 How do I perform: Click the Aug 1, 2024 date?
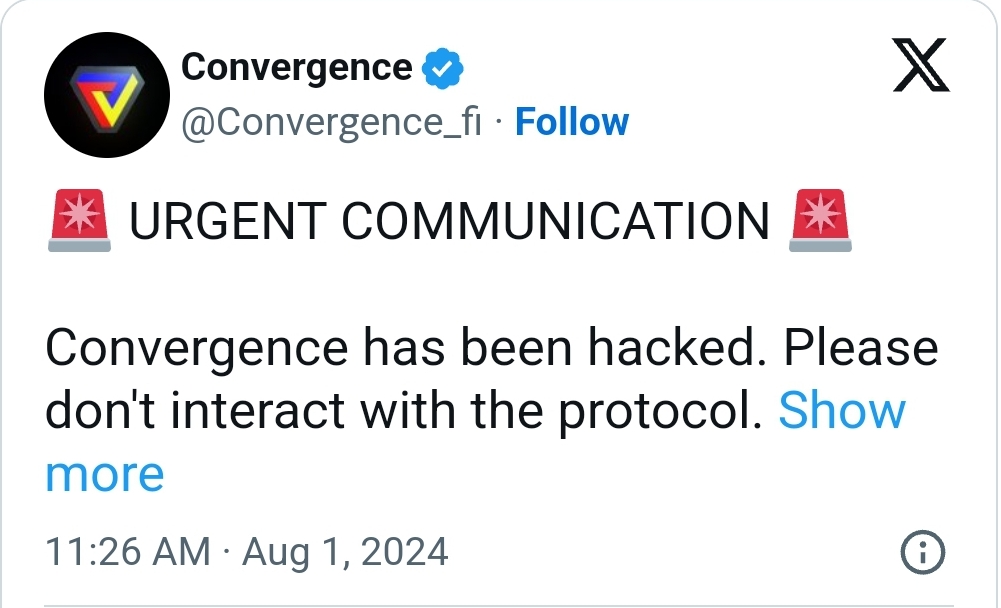point(345,552)
